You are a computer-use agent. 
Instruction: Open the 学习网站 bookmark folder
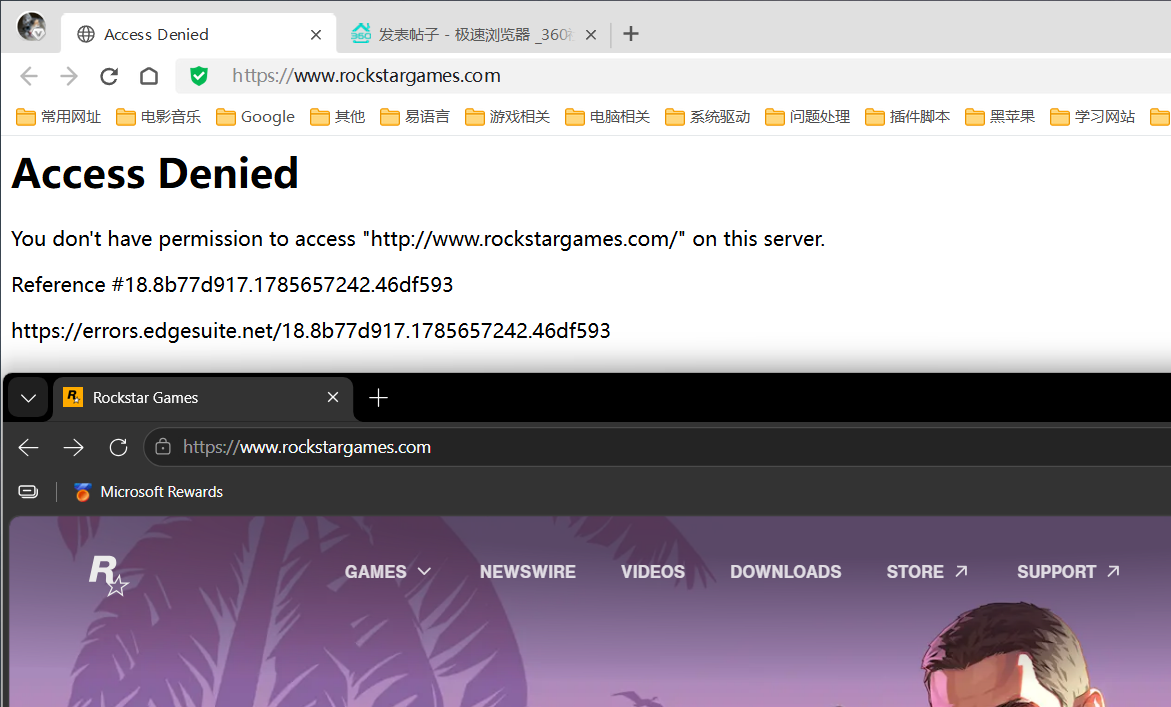pyautogui.click(x=1093, y=116)
